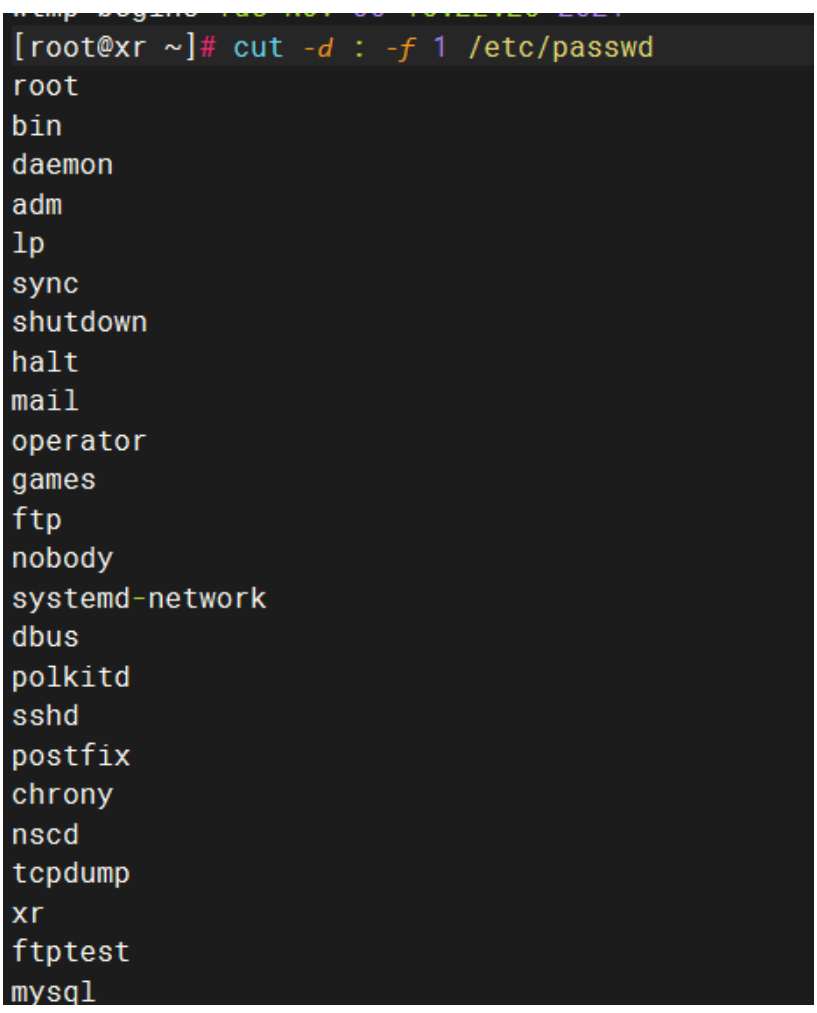Click the root username line
The image size is (817, 1013).
click(x=45, y=87)
